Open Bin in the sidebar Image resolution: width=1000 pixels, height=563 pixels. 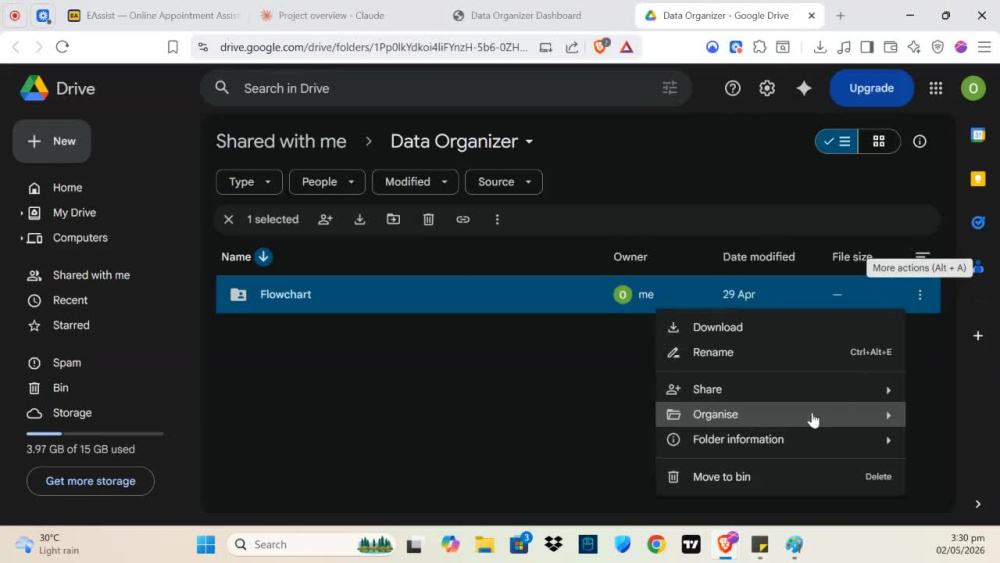click(61, 388)
